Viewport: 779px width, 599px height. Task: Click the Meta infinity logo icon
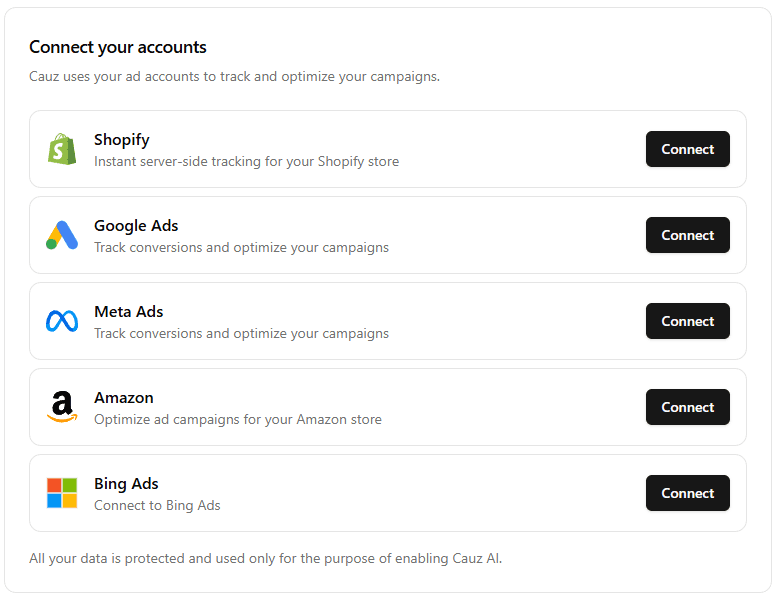(x=62, y=321)
